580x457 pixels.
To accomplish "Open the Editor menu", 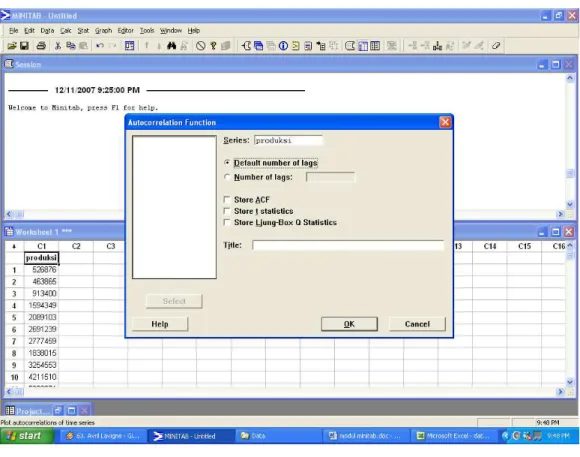I will [125, 31].
